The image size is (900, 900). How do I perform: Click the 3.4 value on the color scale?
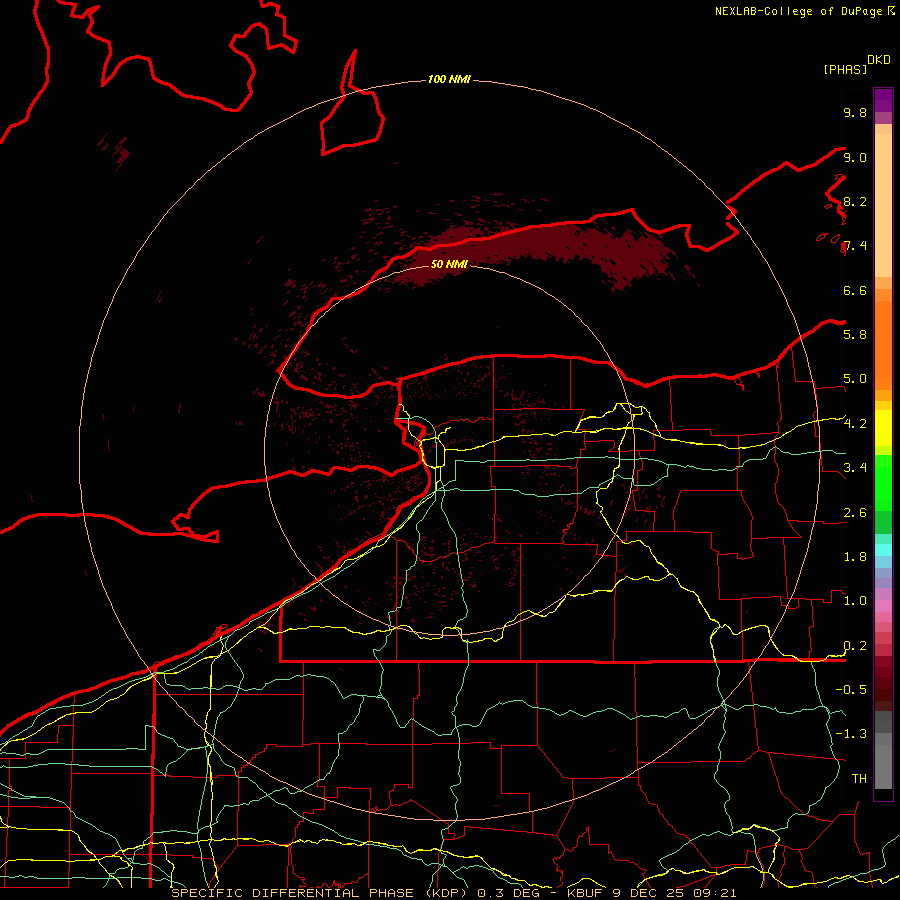855,467
